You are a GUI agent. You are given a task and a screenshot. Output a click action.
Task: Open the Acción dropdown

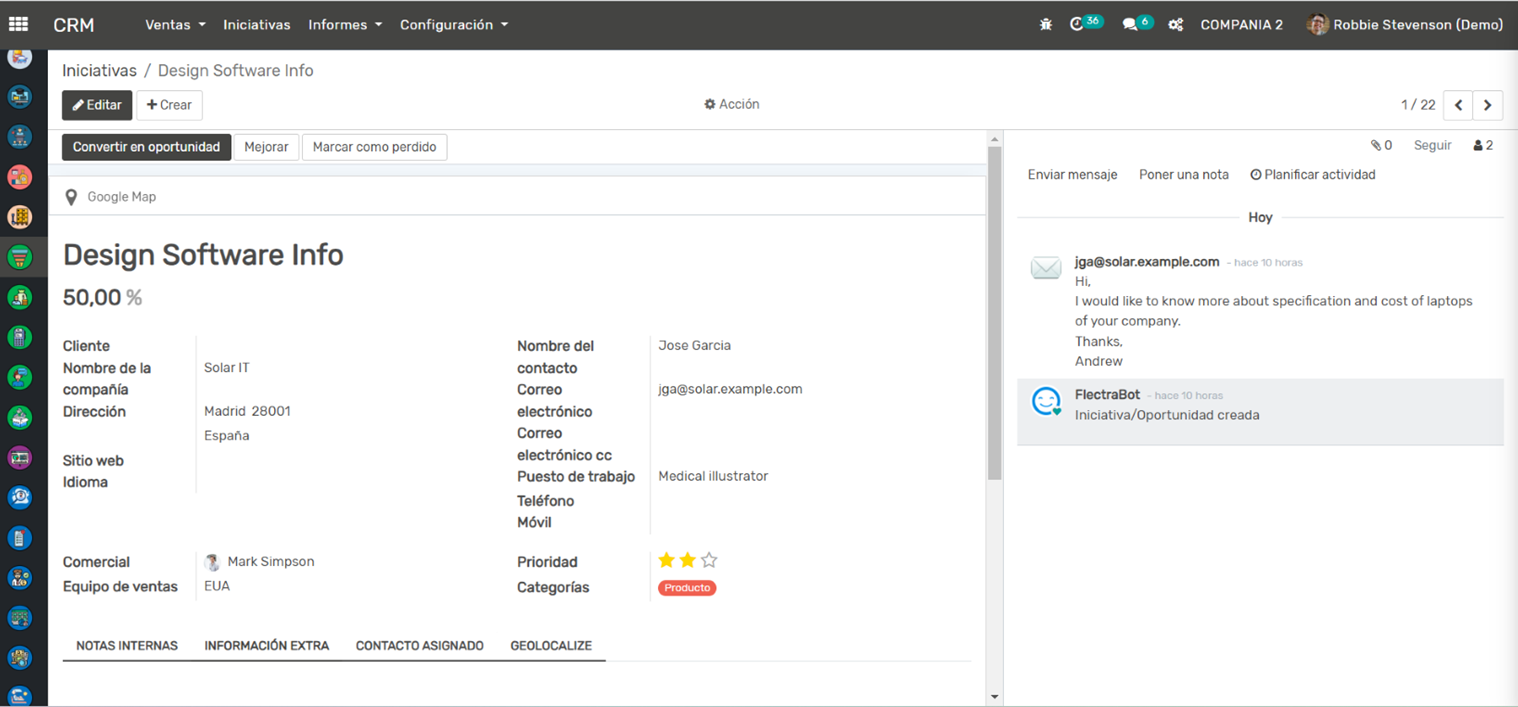(x=732, y=104)
